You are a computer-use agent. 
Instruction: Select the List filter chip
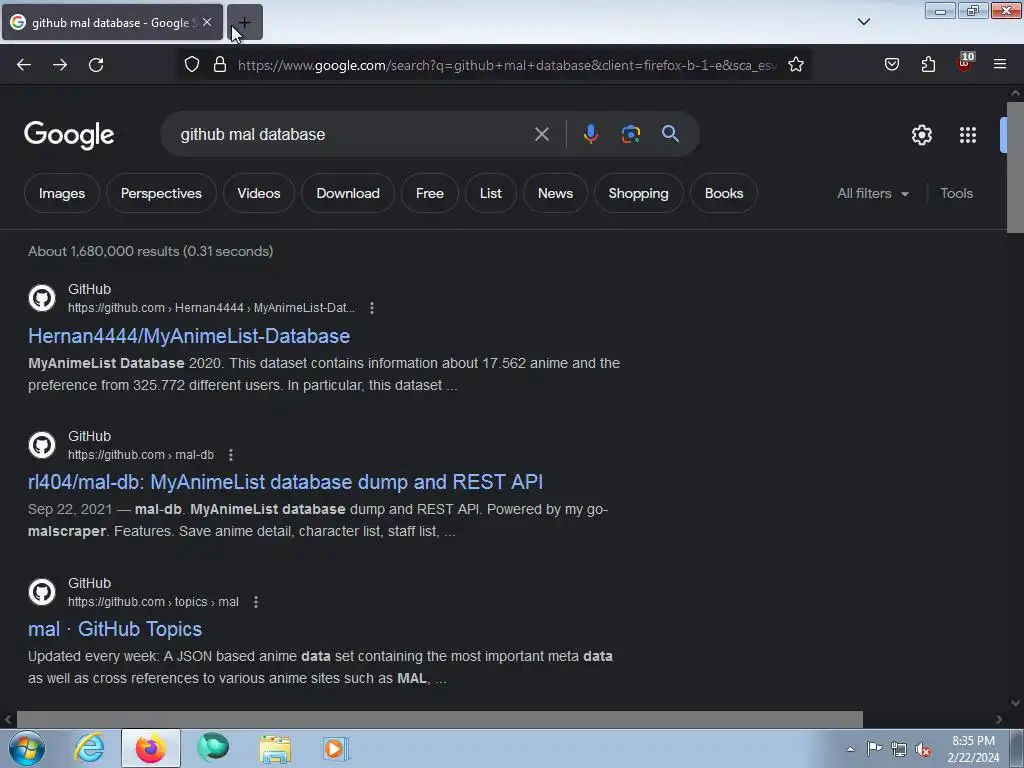click(490, 193)
